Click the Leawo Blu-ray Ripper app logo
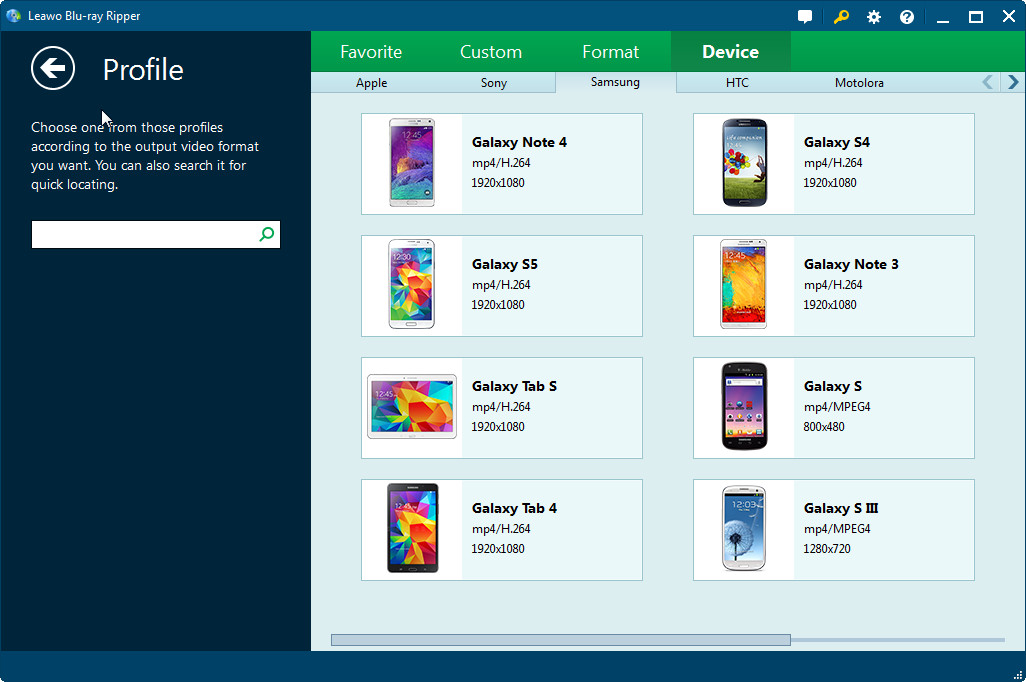Screen dimensions: 1026x682 [13, 16]
